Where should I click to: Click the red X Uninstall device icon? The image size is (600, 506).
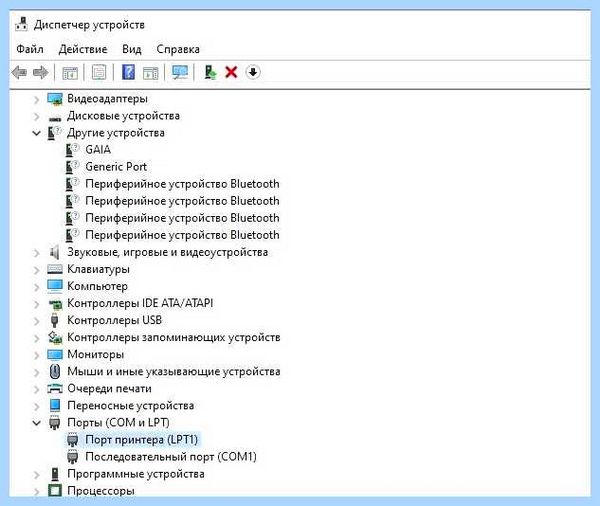tap(231, 72)
